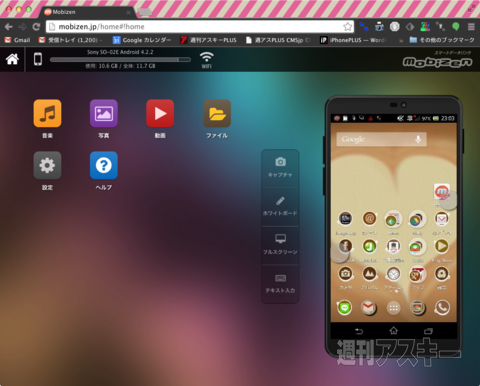
Task: Tap the Chrome folder icon in phone dock
Action: [x=418, y=307]
